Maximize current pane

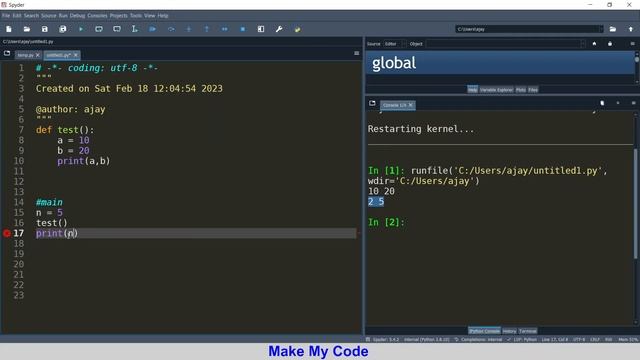[x=261, y=29]
